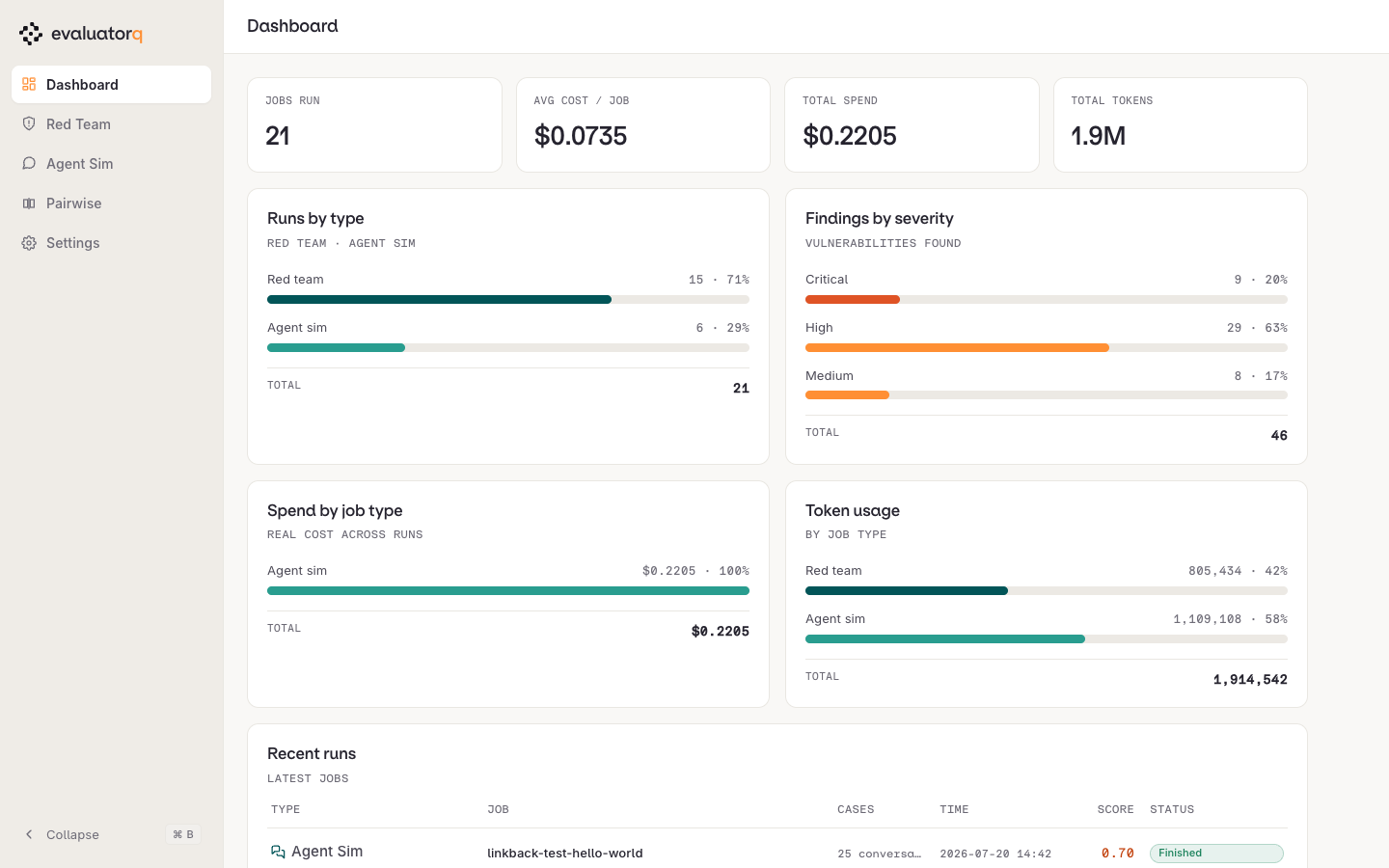Click the Critical severity bar
Viewport: 1389px width, 868px height.
[x=1047, y=299]
